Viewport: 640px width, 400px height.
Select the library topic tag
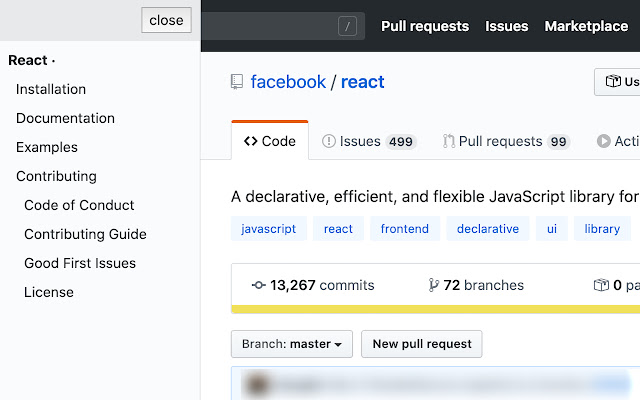click(602, 229)
